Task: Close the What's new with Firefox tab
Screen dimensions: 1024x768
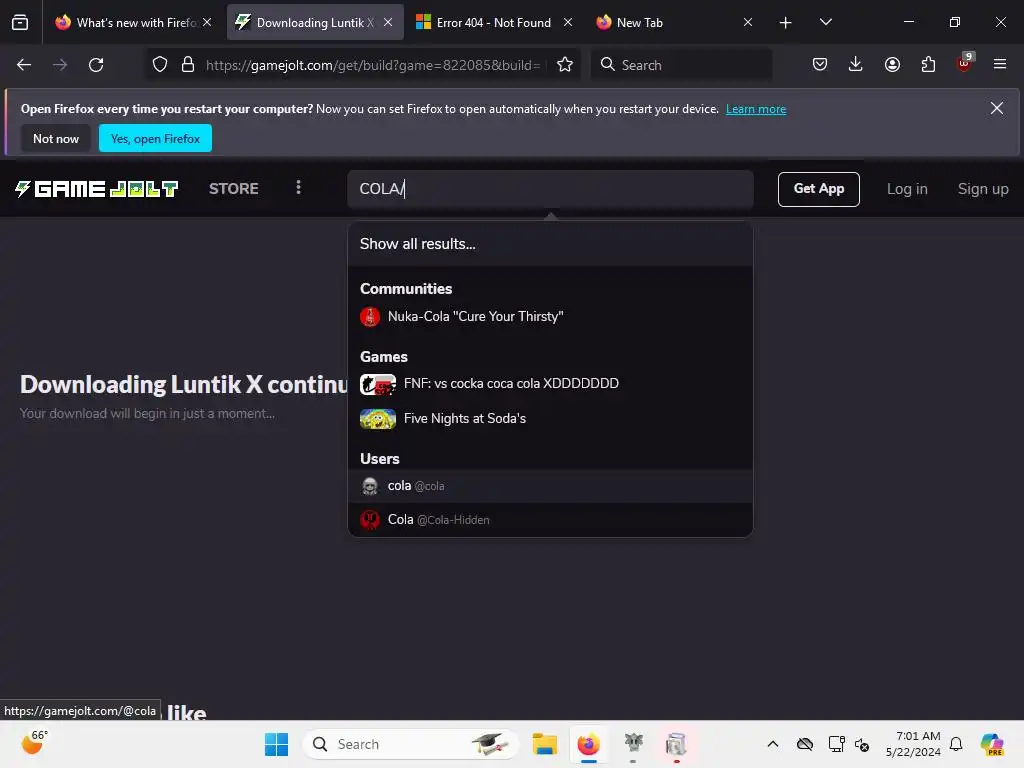Action: click(x=207, y=22)
